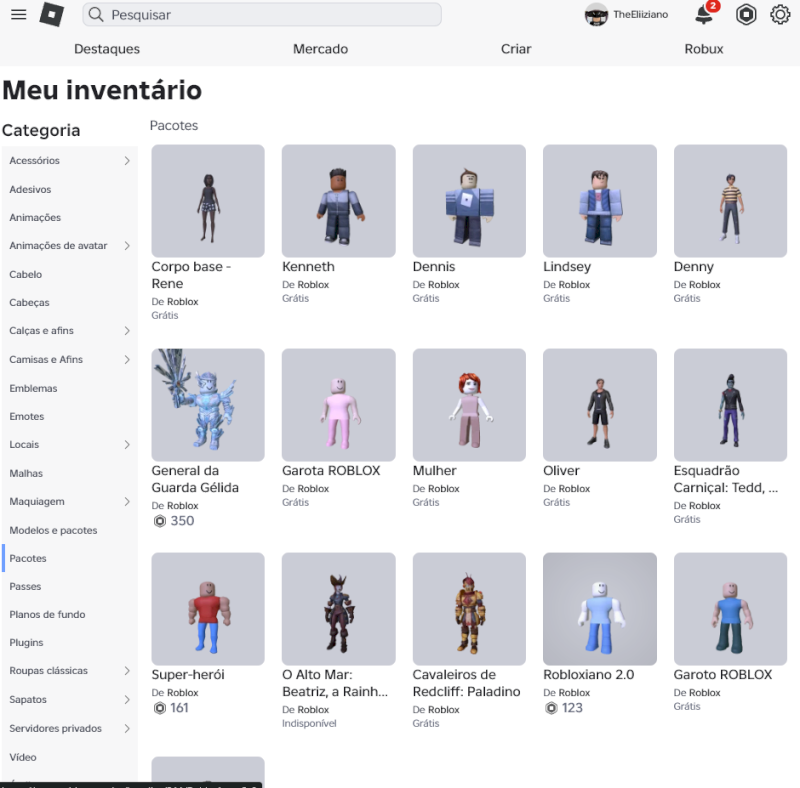The height and width of the screenshot is (788, 800).
Task: Open Corpo base - Rene thumbnail
Action: (208, 201)
